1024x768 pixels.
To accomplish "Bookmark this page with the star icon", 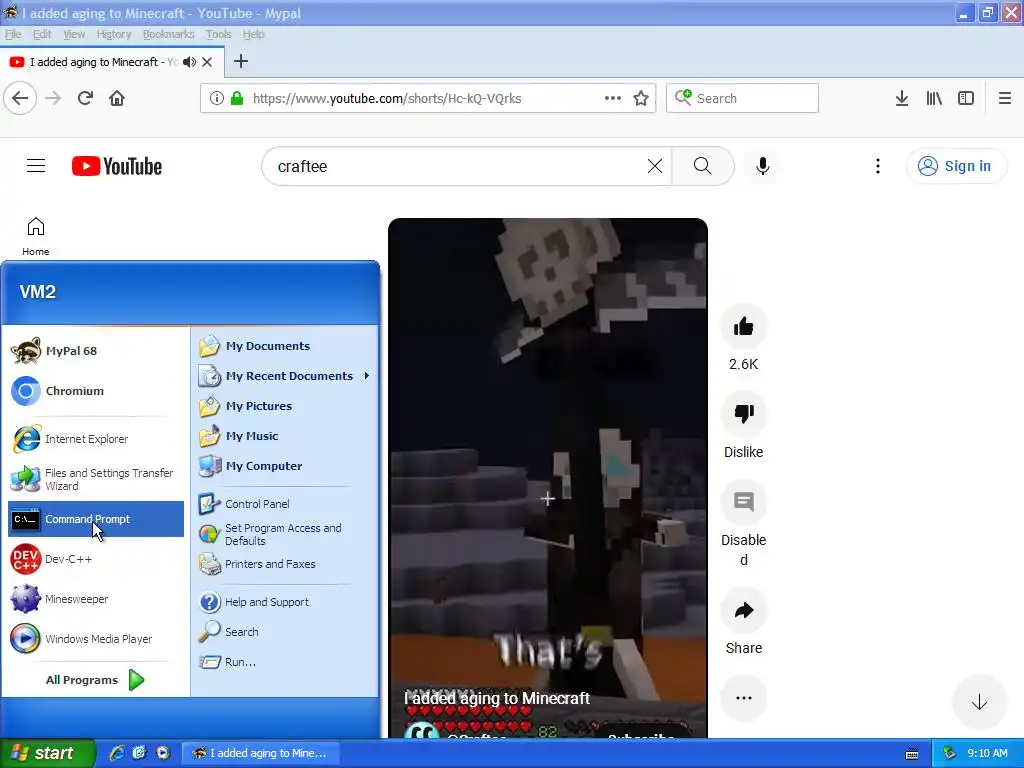I will click(x=641, y=99).
